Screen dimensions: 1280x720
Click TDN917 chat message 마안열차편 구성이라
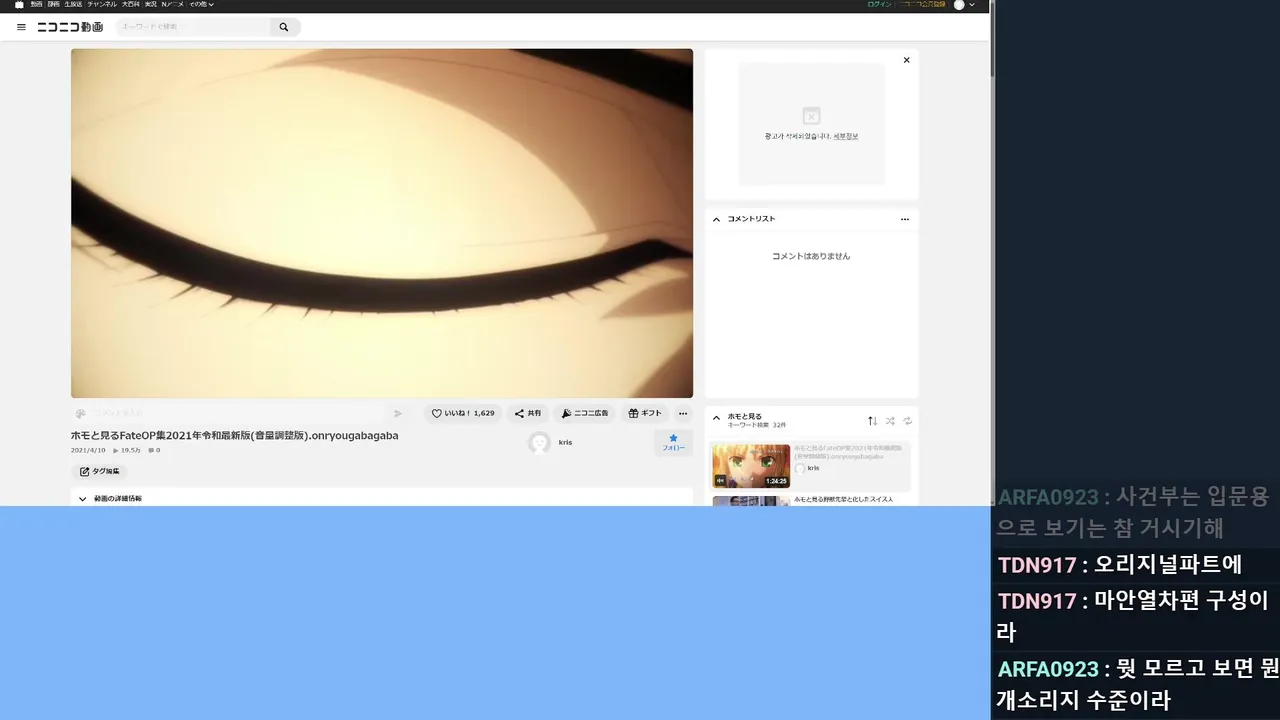pos(1133,616)
